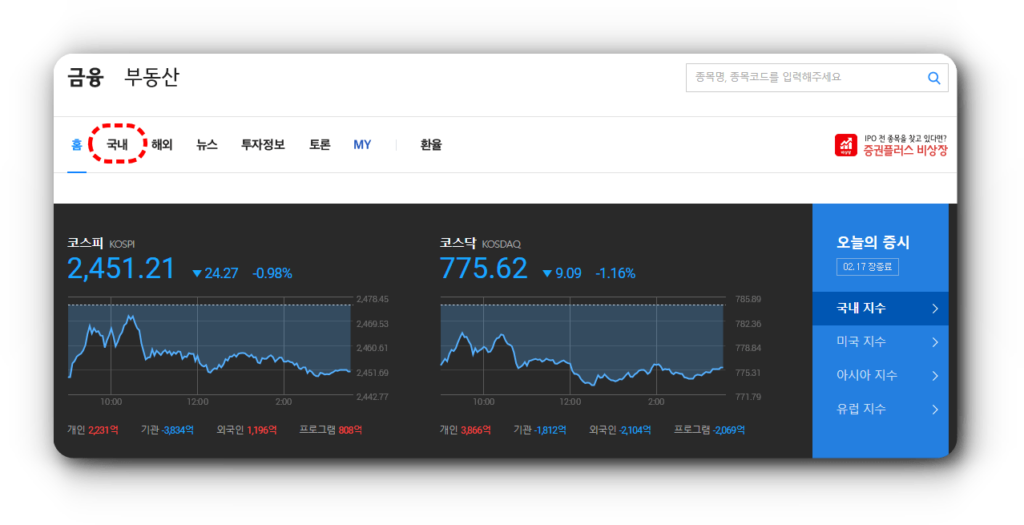Click the 오늘의 증시 heading

[873, 242]
